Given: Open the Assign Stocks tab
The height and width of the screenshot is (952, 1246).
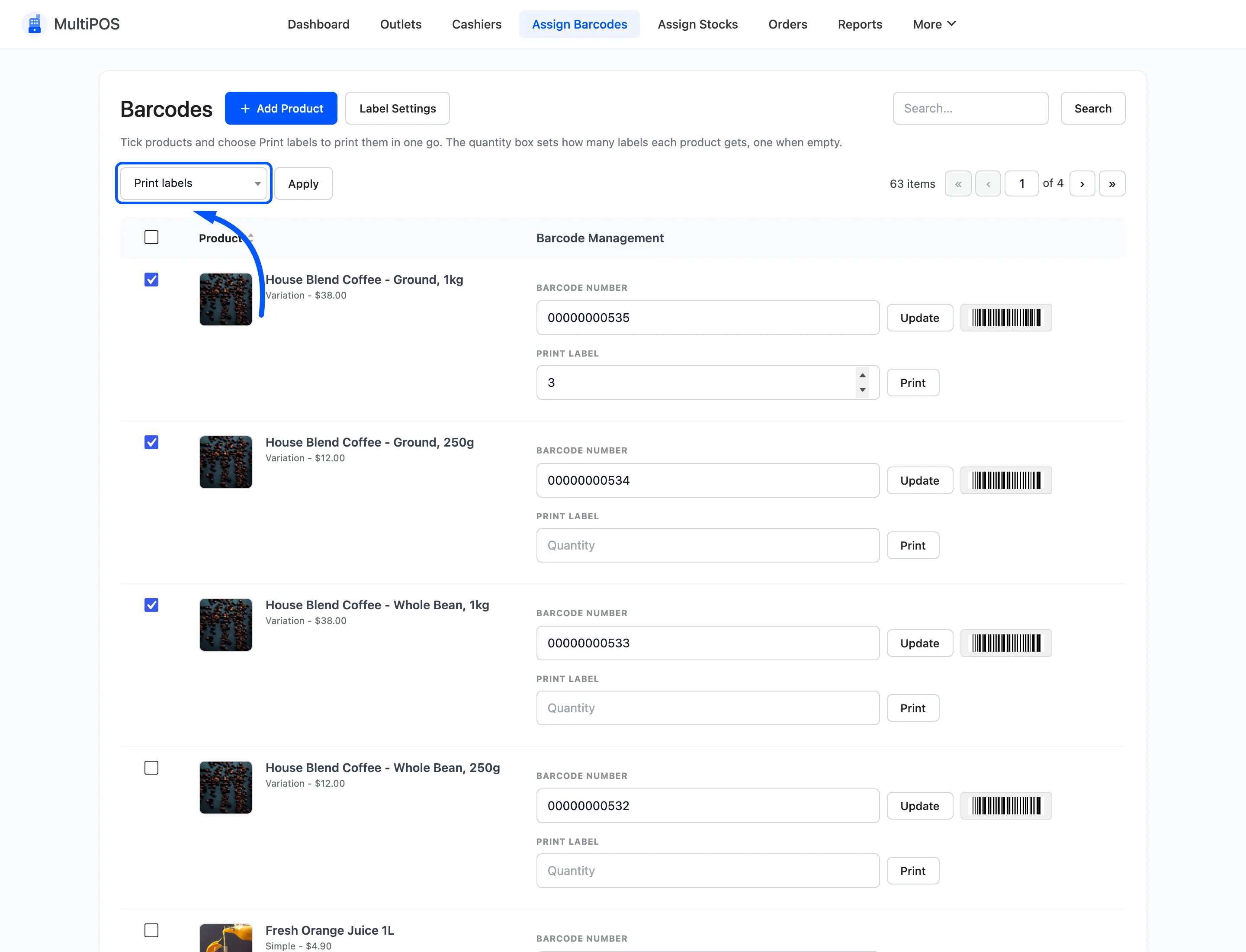Looking at the screenshot, I should (697, 24).
